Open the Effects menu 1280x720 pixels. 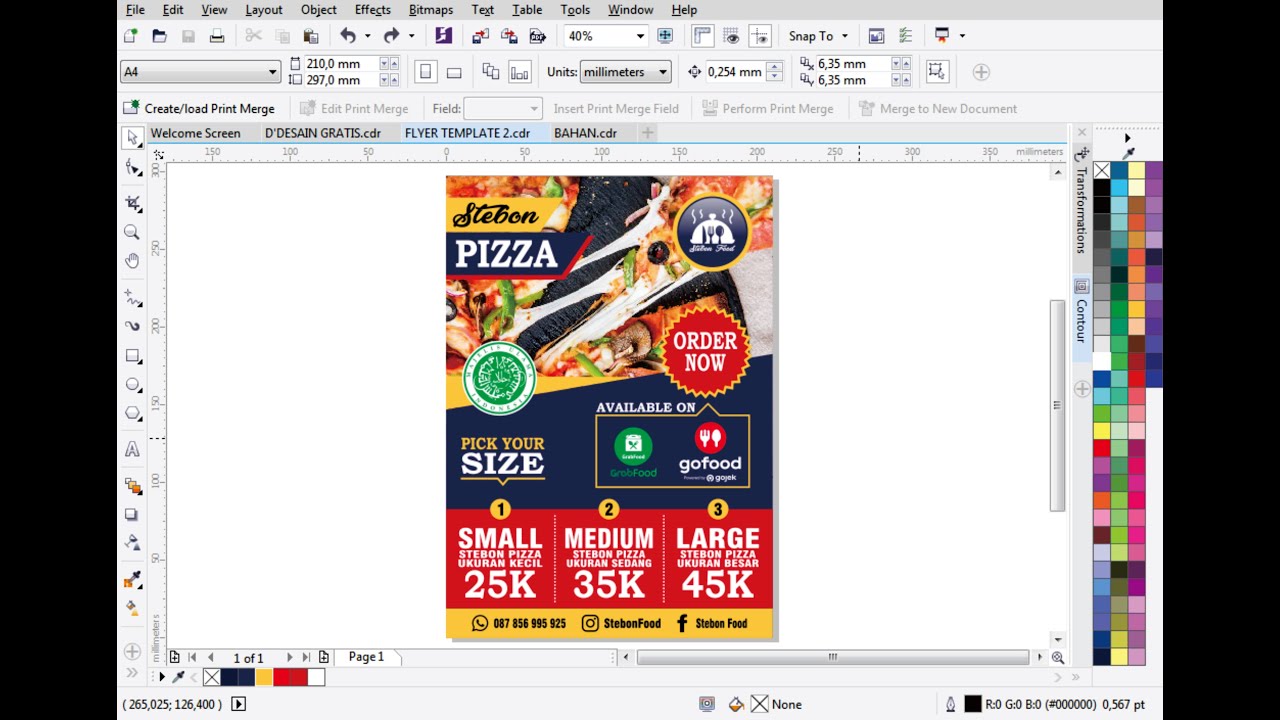coord(372,10)
